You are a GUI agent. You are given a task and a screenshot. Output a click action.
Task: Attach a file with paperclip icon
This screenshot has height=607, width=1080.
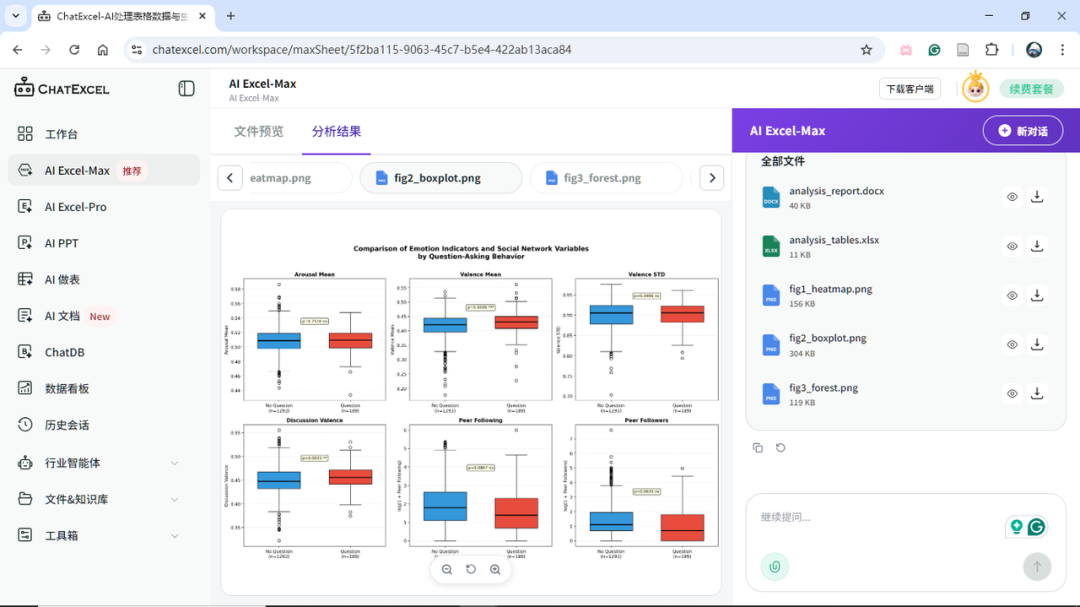point(775,566)
